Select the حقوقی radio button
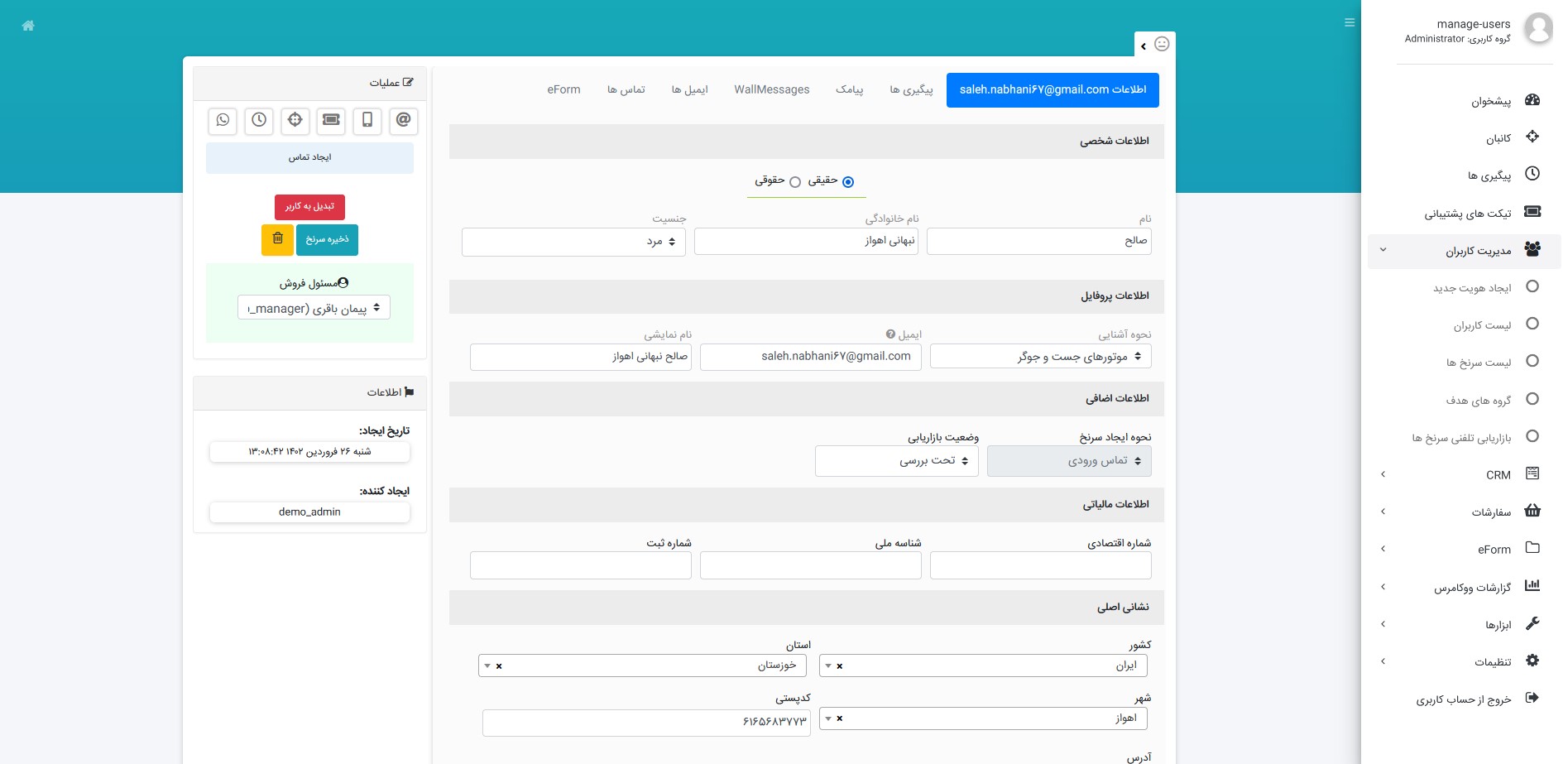This screenshot has height=764, width=1568. (x=795, y=182)
